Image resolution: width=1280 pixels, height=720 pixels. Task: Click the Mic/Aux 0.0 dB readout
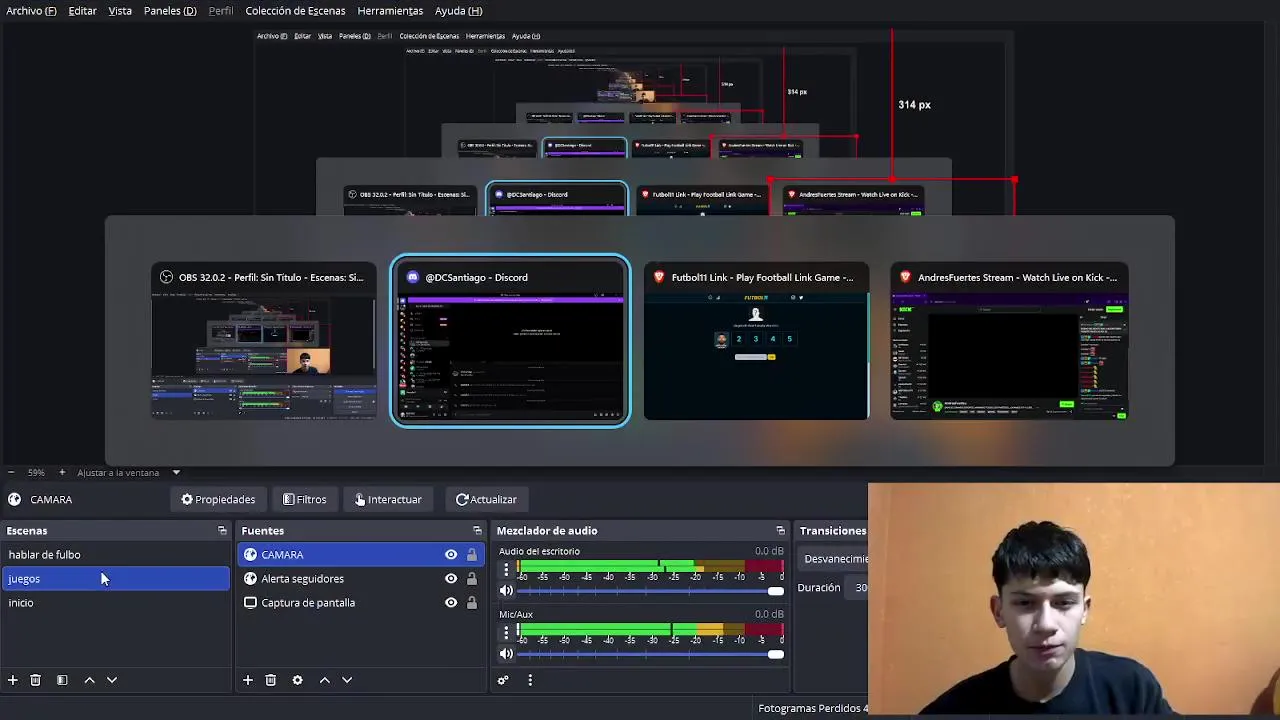[769, 614]
